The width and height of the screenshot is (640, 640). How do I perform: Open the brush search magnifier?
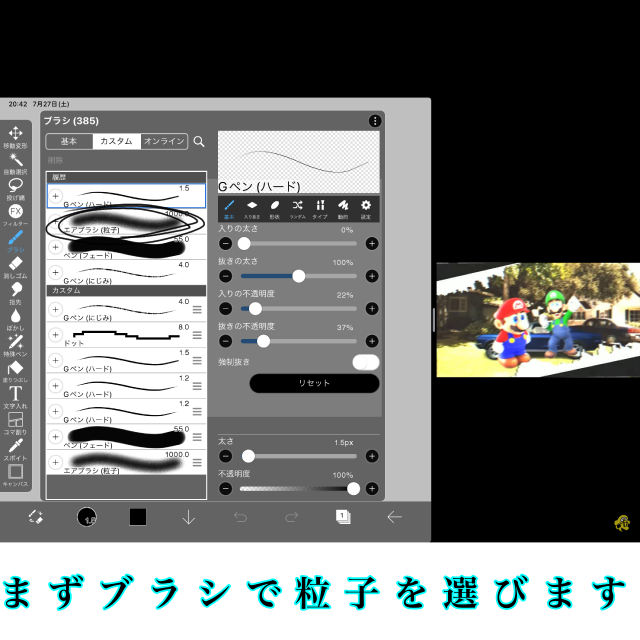coord(199,142)
